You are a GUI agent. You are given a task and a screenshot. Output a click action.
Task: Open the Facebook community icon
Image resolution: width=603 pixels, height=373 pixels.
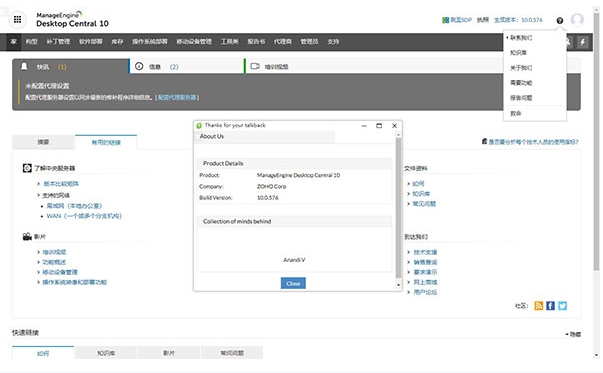click(550, 306)
